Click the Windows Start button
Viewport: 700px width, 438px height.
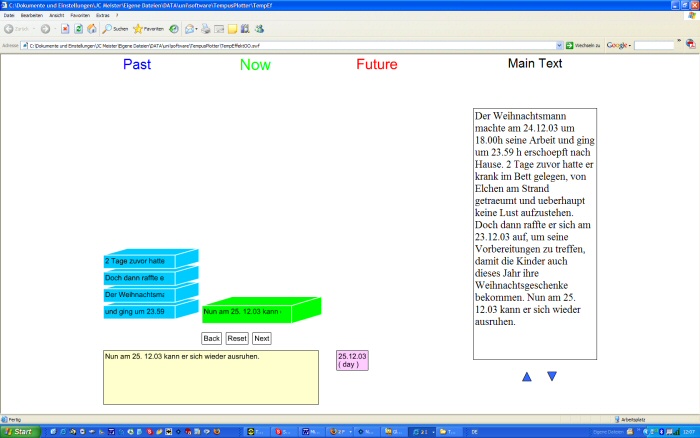pos(20,431)
